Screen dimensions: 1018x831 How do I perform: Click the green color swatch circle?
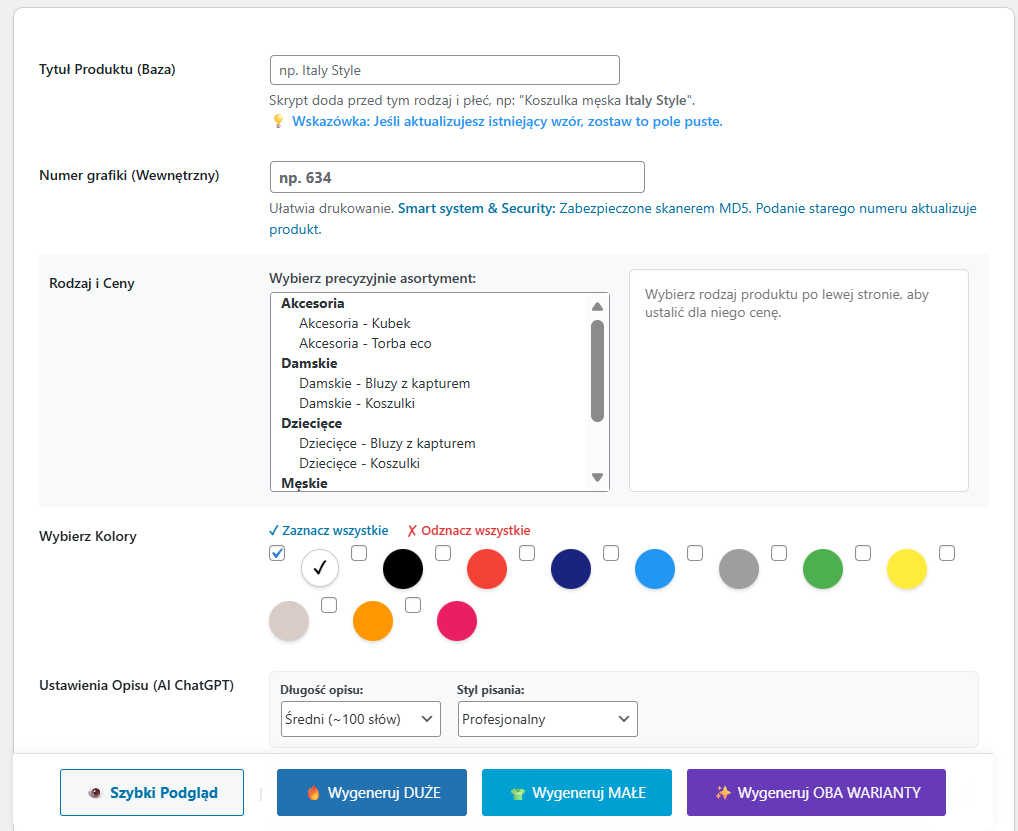point(823,568)
